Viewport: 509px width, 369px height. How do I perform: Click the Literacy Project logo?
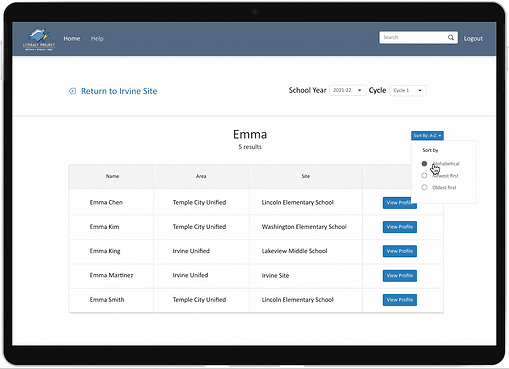pyautogui.click(x=39, y=39)
